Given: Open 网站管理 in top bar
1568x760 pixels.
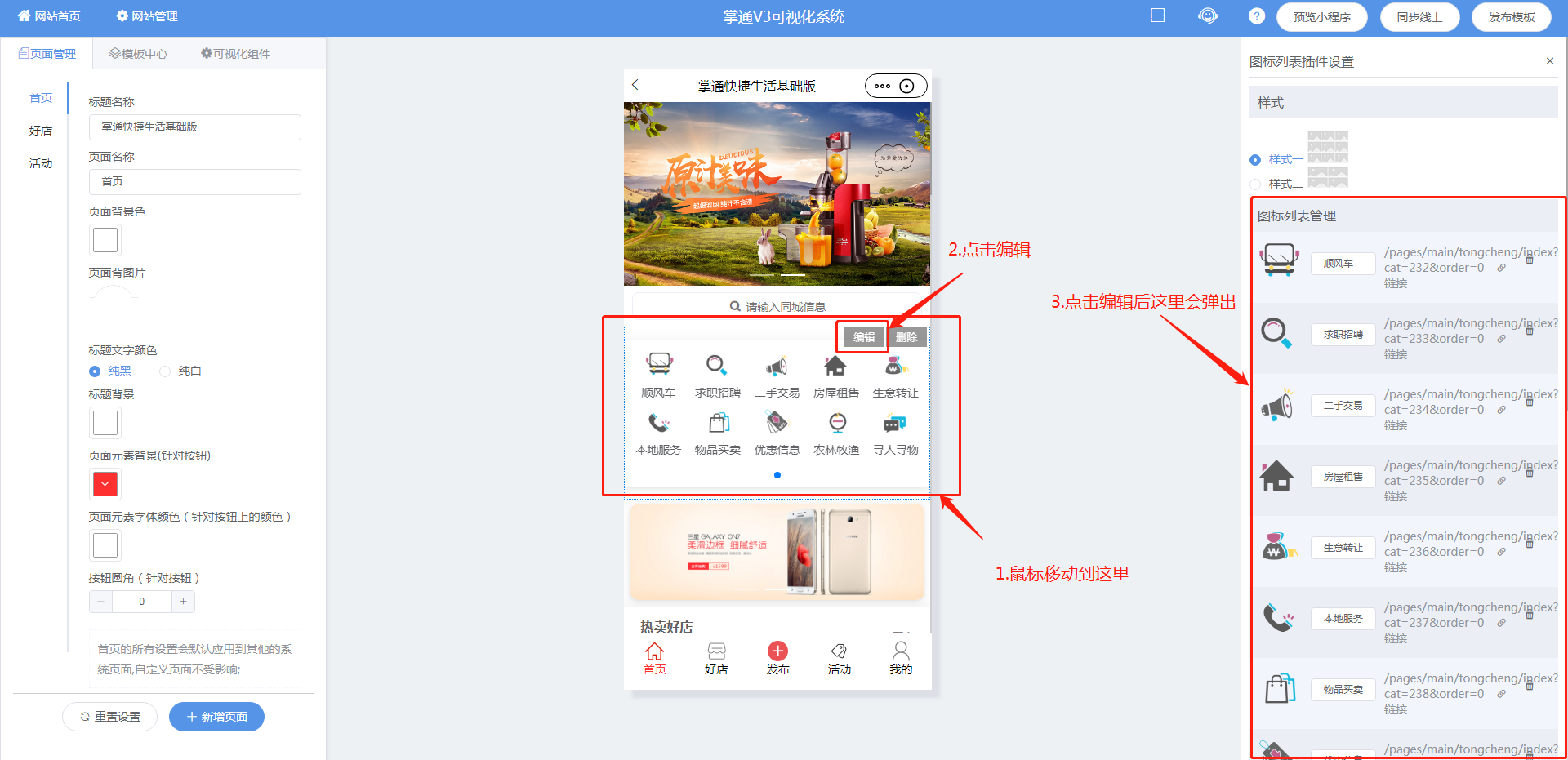Looking at the screenshot, I should 147,16.
